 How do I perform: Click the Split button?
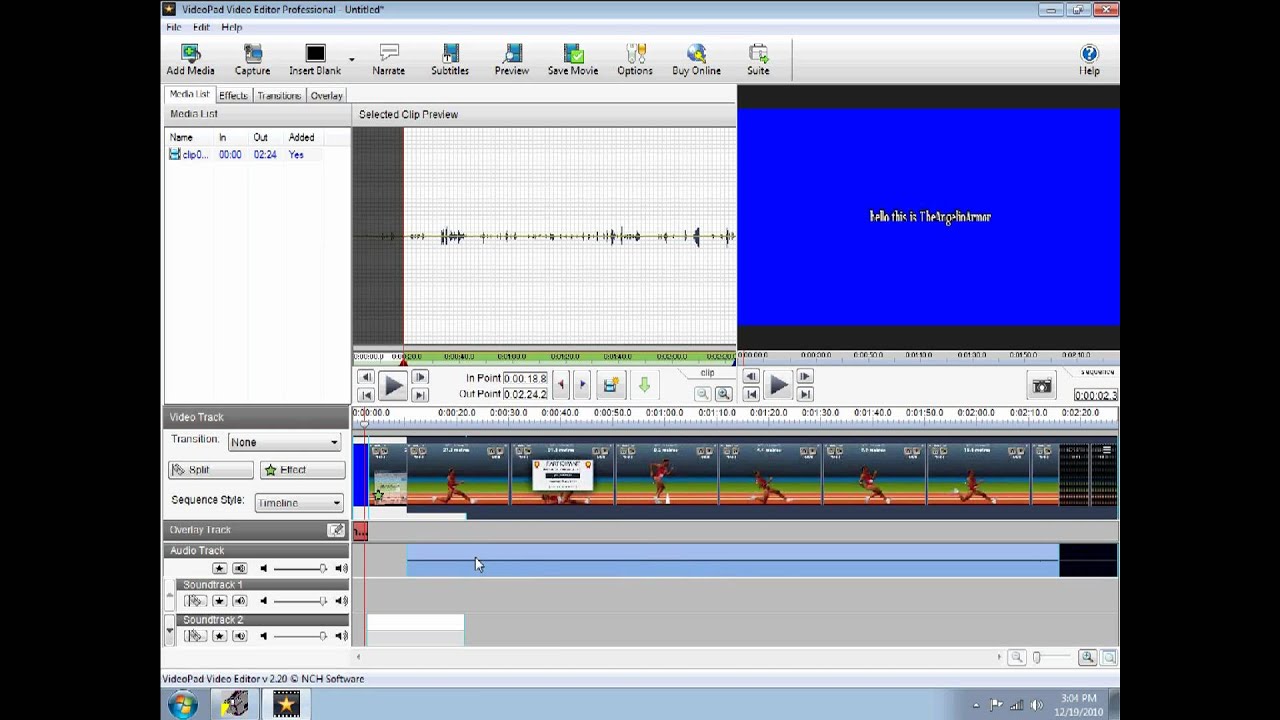(x=211, y=470)
